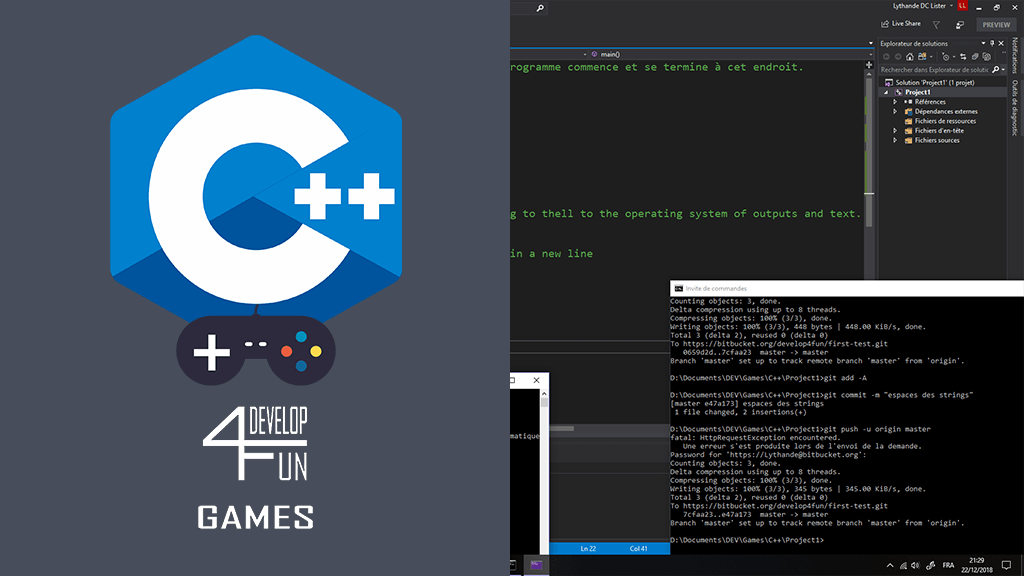
Task: Click the red LL account badge
Action: pos(963,6)
